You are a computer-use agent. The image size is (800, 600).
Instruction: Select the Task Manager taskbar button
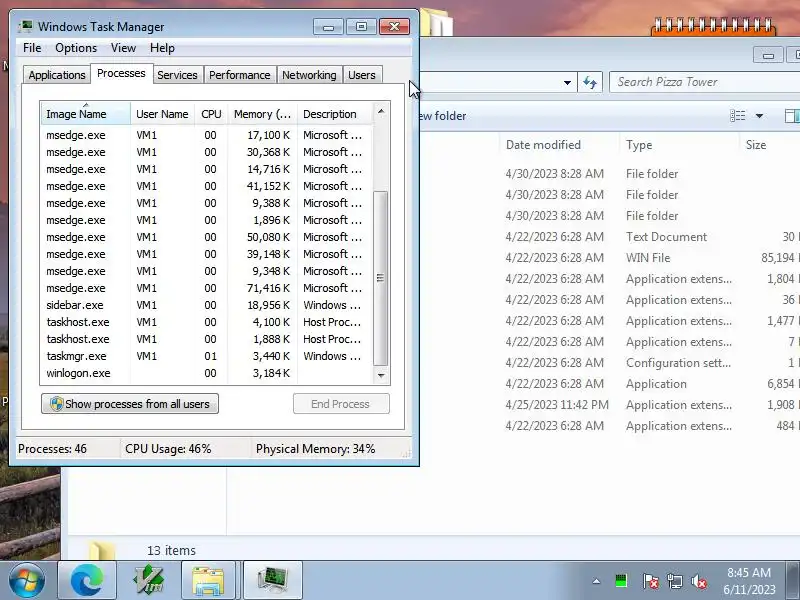coord(272,581)
